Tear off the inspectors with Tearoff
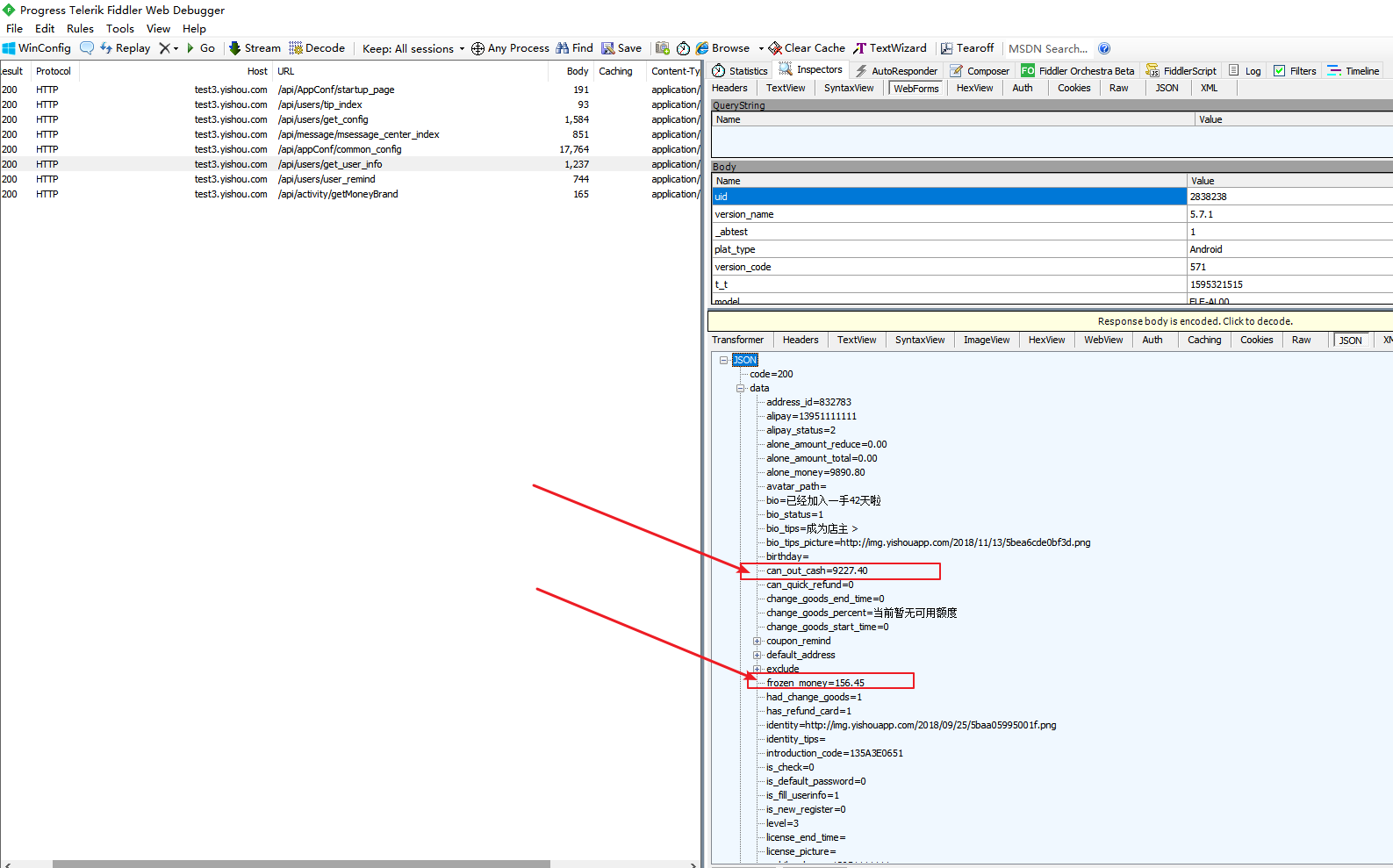Viewport: 1393px width, 868px height. pyautogui.click(x=967, y=48)
